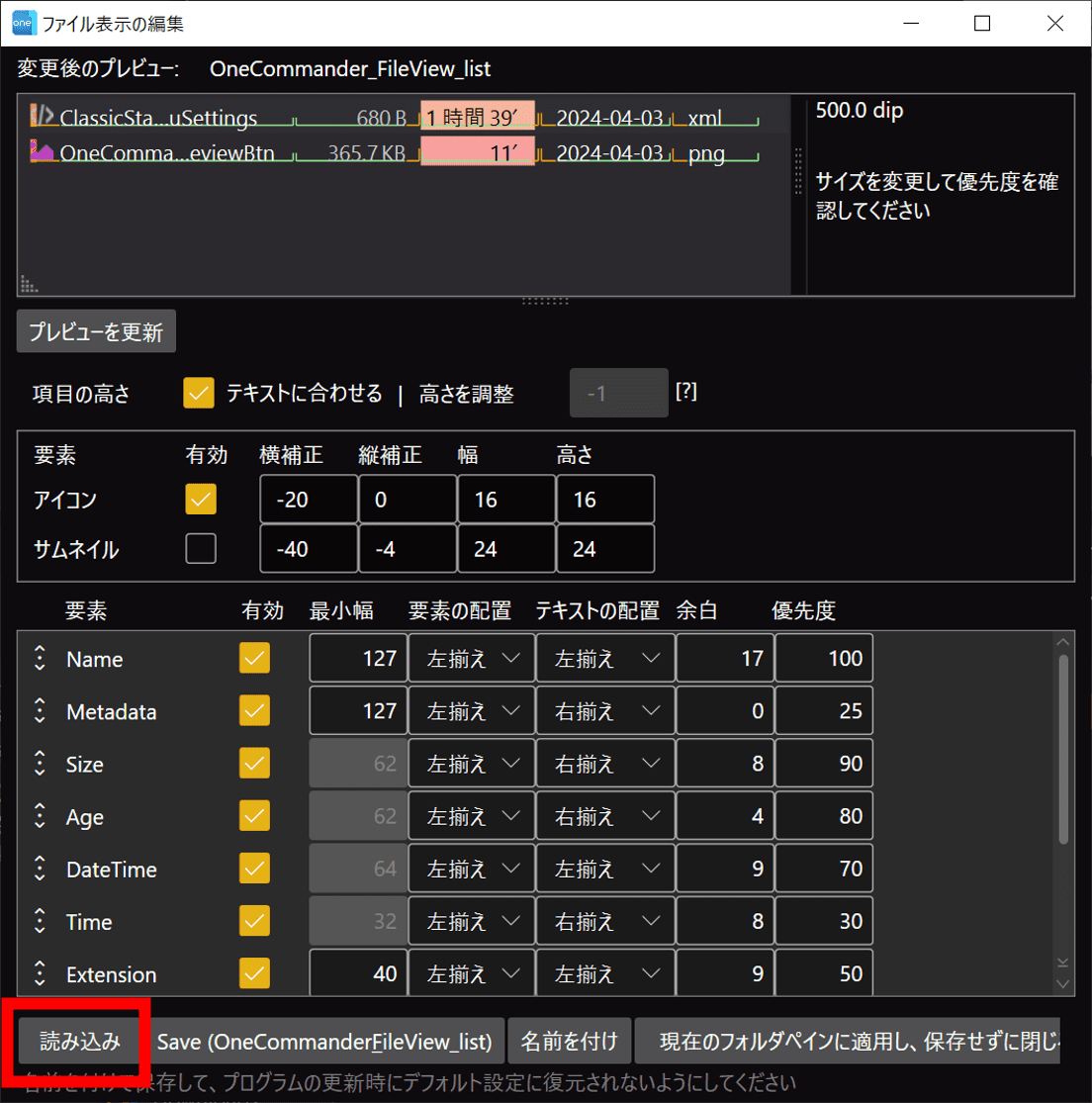Click the Metadata 優先度 field showing 25
This screenshot has width=1092, height=1103.
coord(824,711)
